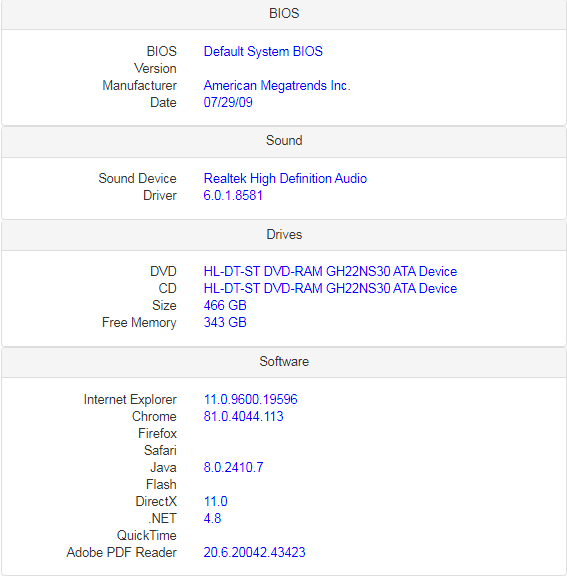Click the sound driver version 6.0.1.8581

coord(233,196)
